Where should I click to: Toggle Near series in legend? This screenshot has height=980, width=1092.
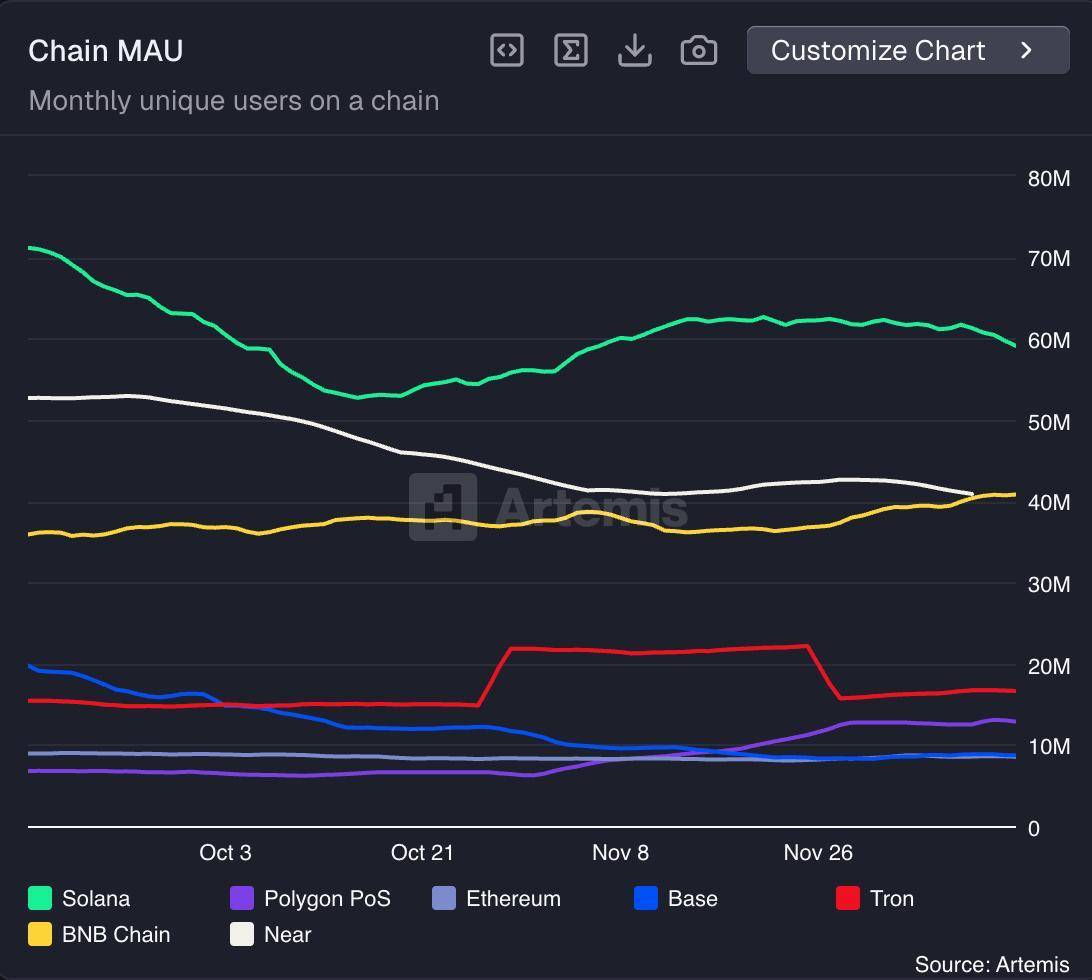pos(286,934)
